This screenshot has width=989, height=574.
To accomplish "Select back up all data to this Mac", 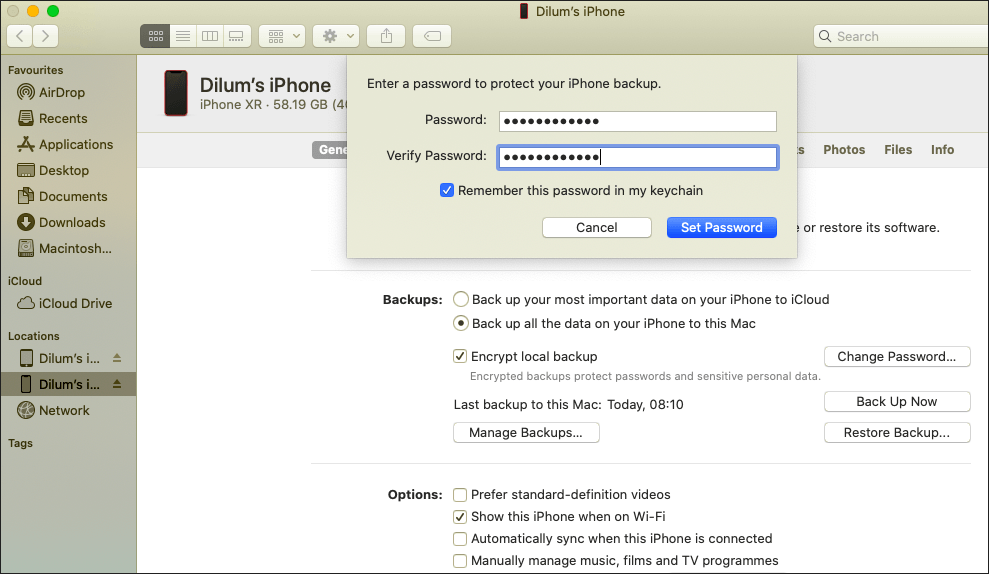I will pos(461,323).
